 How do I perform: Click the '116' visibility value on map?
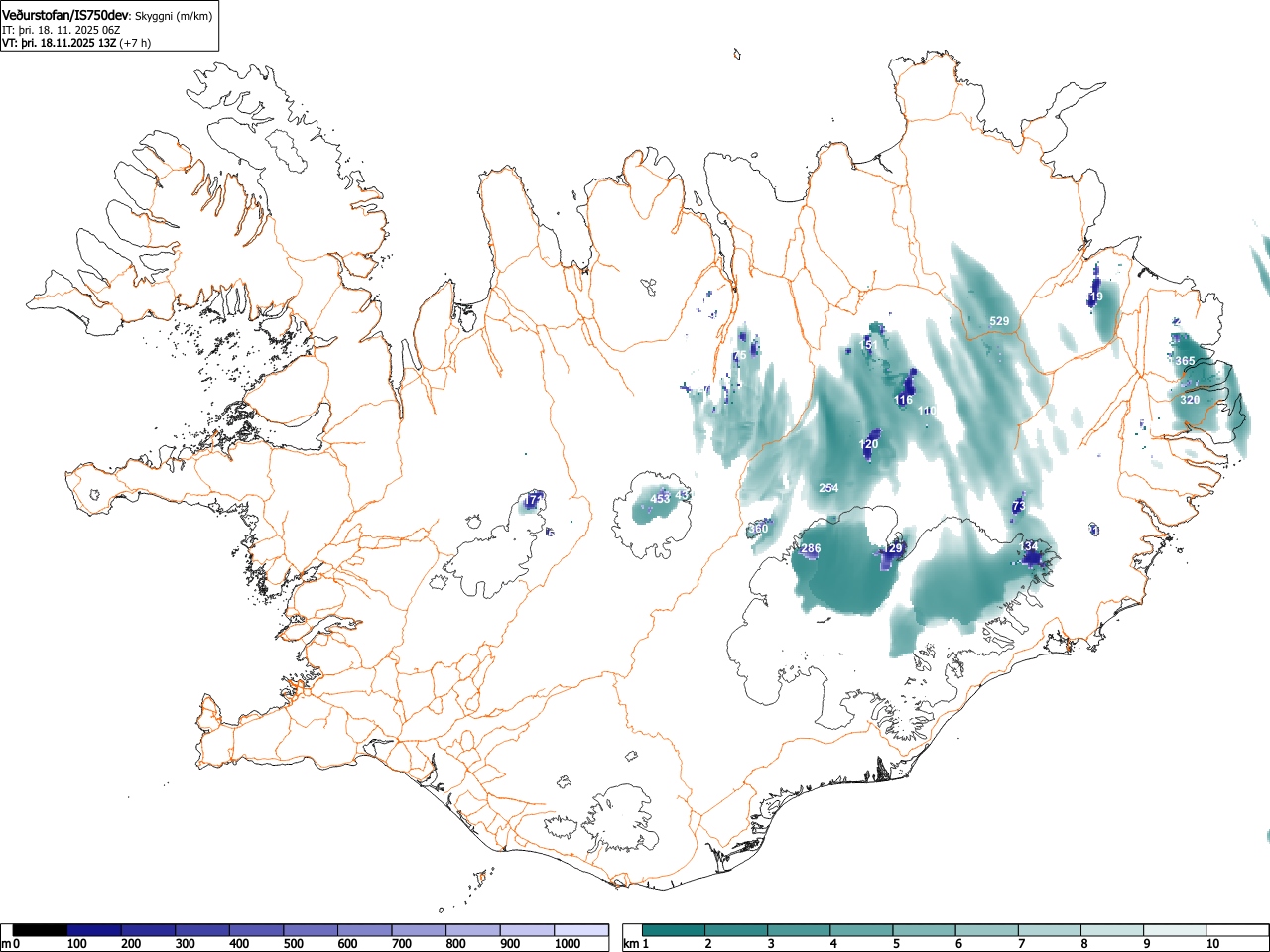[903, 400]
